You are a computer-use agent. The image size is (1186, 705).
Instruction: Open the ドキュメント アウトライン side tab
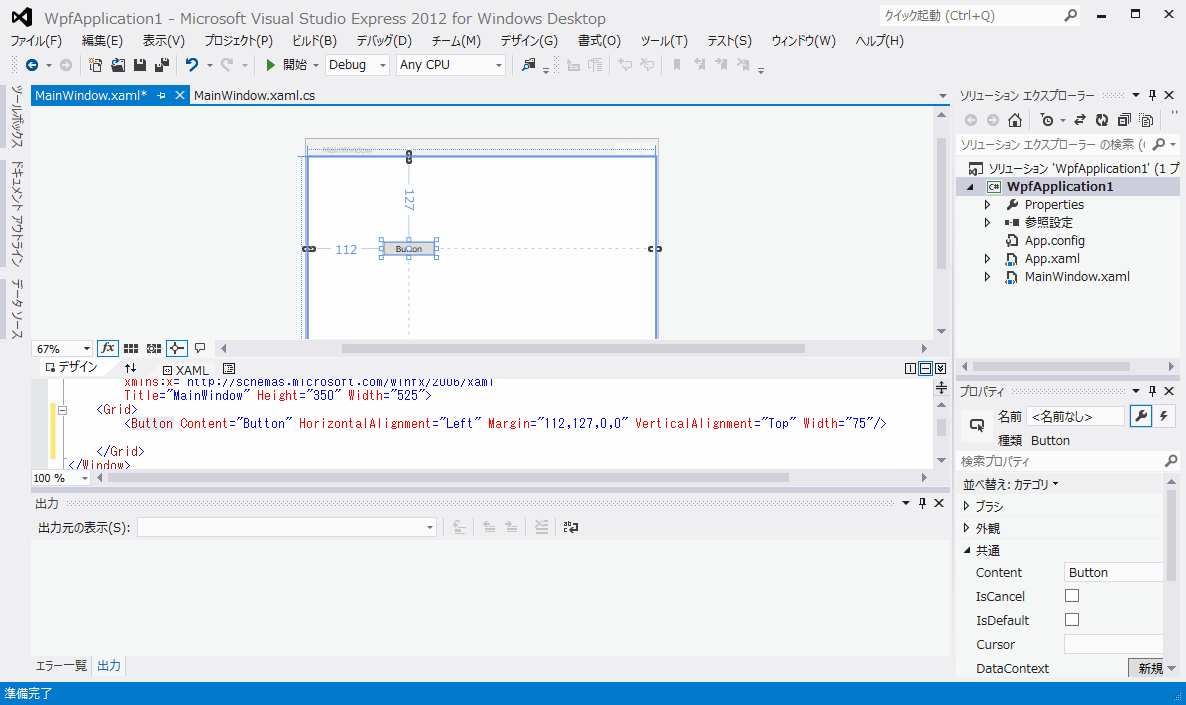pos(17,213)
